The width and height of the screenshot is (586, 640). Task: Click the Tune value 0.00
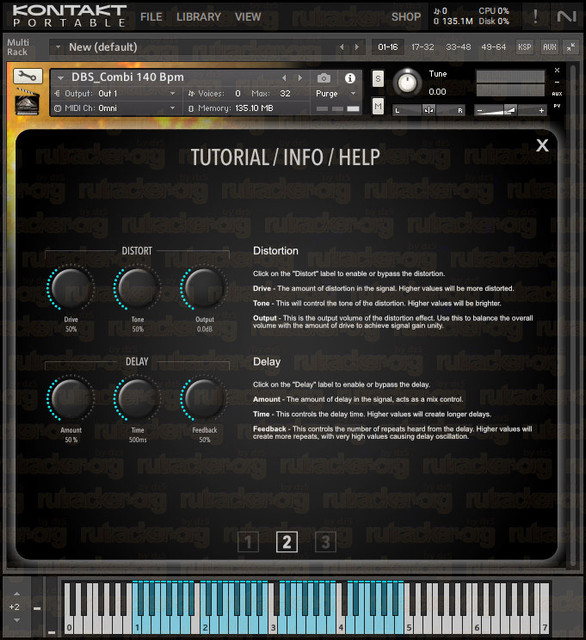pyautogui.click(x=437, y=92)
